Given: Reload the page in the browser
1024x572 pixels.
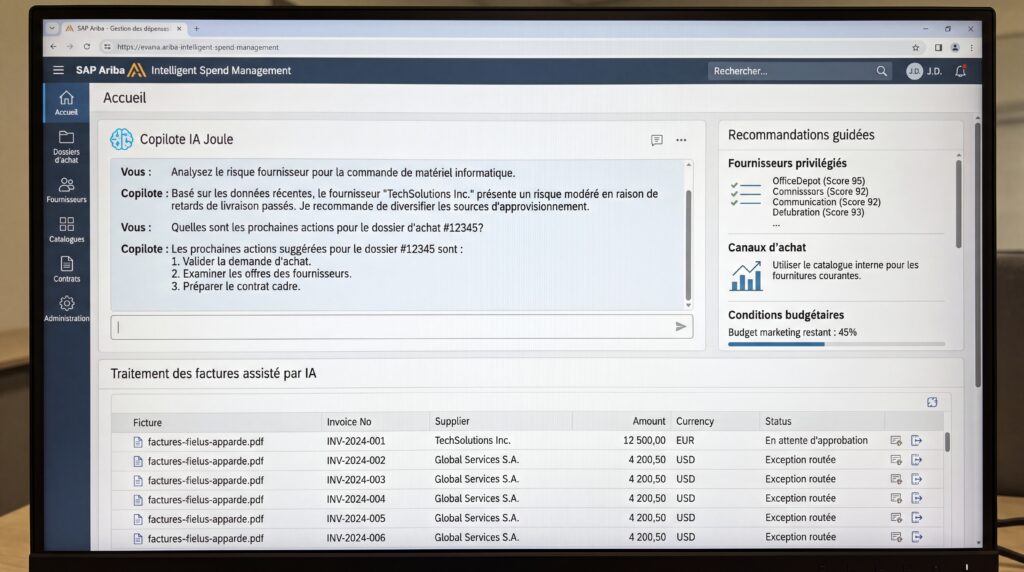Looking at the screenshot, I should point(87,47).
